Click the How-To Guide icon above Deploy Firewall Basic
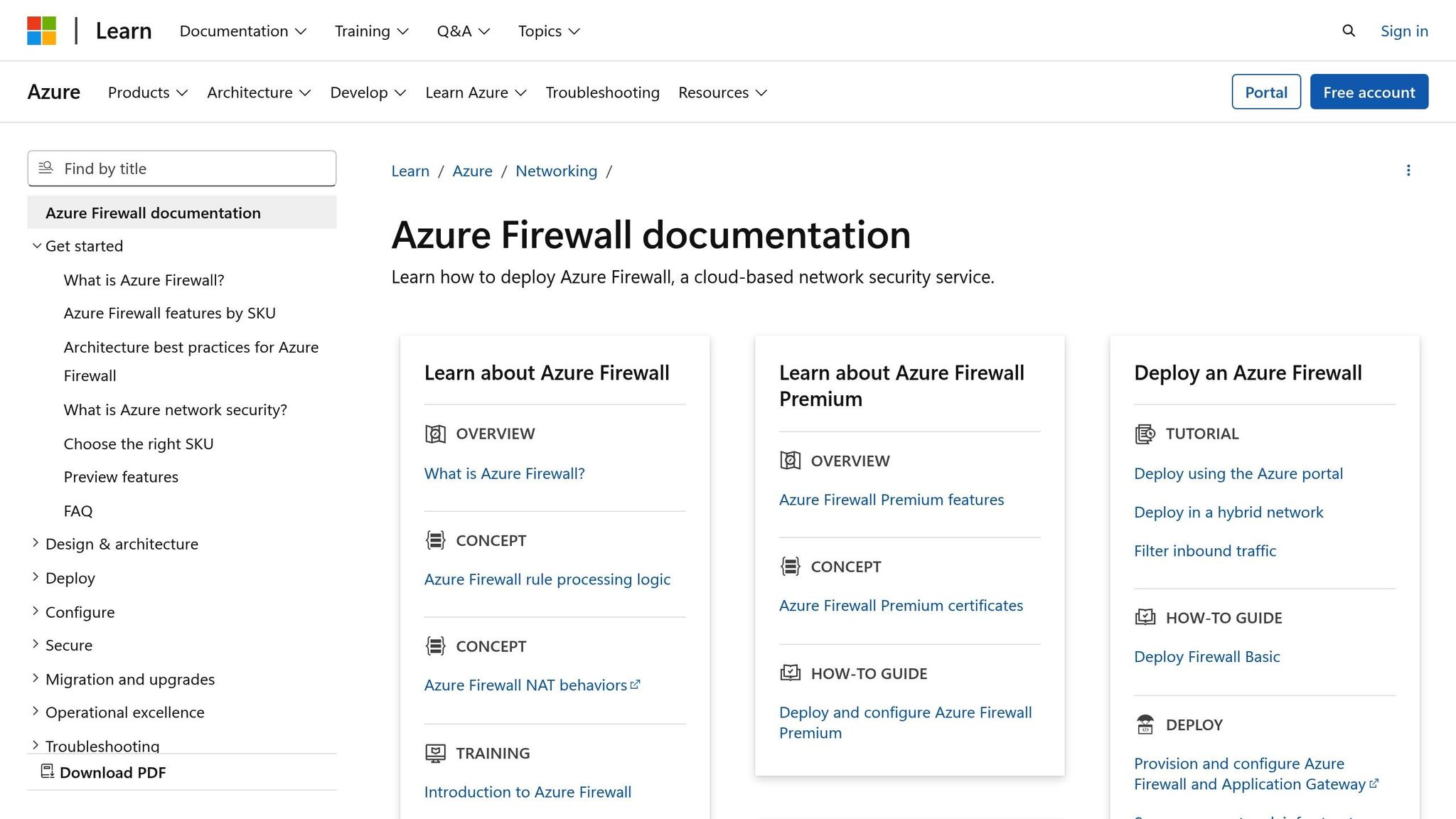Image resolution: width=1456 pixels, height=819 pixels. click(x=1145, y=617)
